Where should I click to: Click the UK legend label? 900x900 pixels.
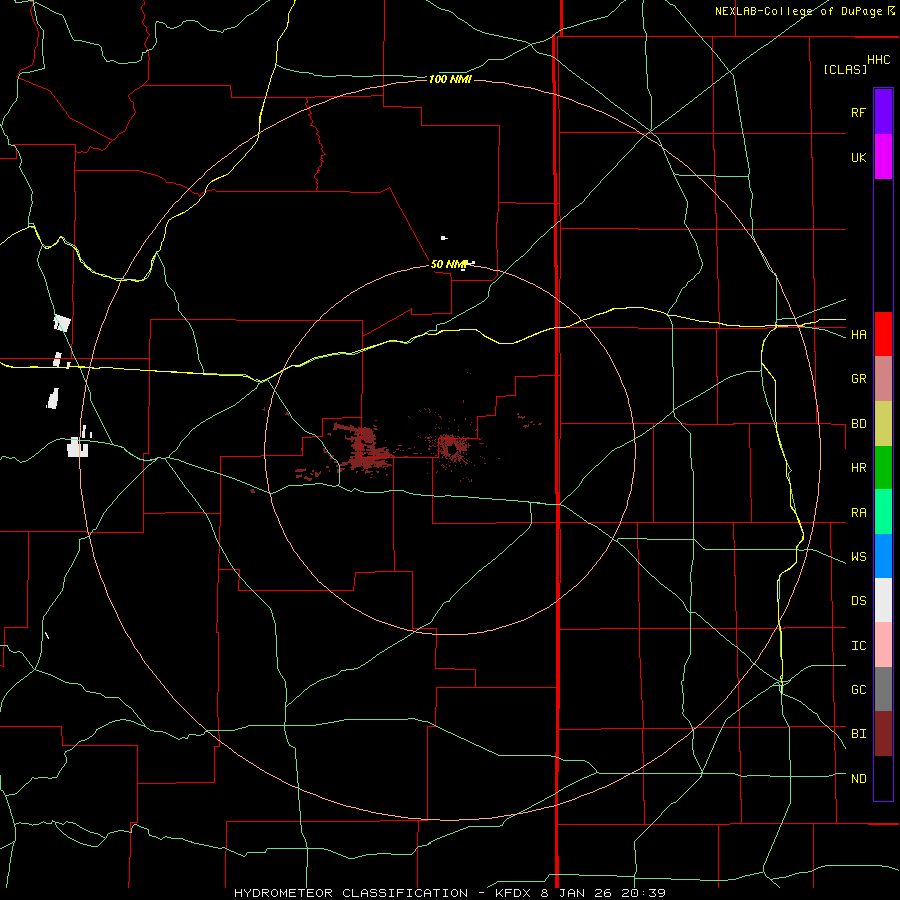pos(858,158)
